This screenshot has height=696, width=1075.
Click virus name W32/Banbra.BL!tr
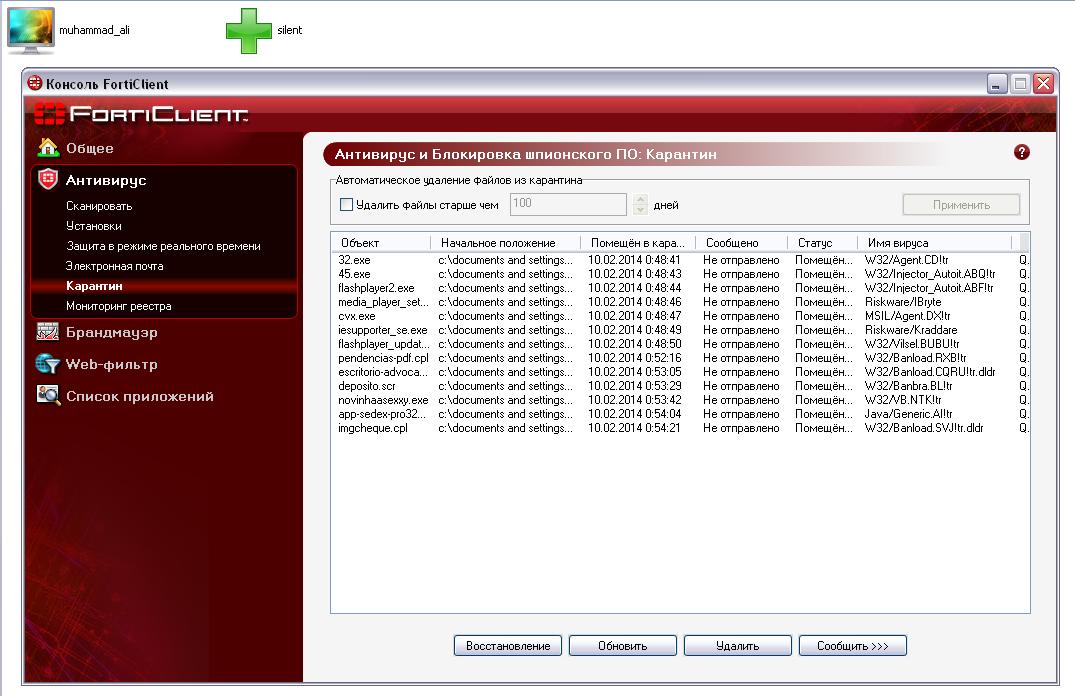[x=908, y=386]
